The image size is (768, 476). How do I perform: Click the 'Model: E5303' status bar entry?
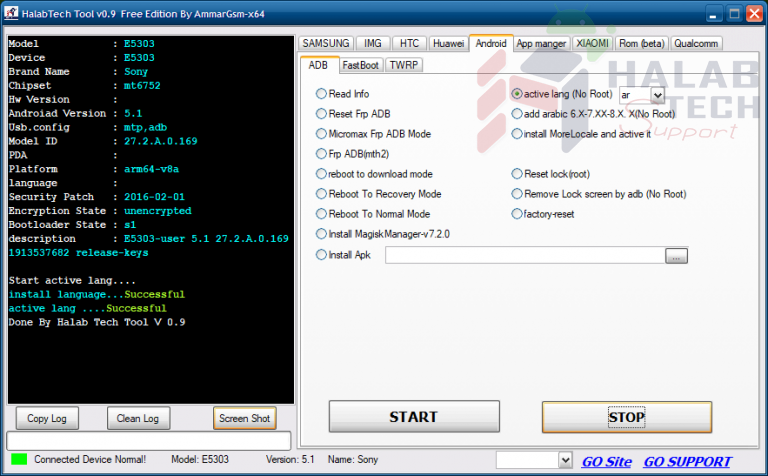(x=200, y=459)
